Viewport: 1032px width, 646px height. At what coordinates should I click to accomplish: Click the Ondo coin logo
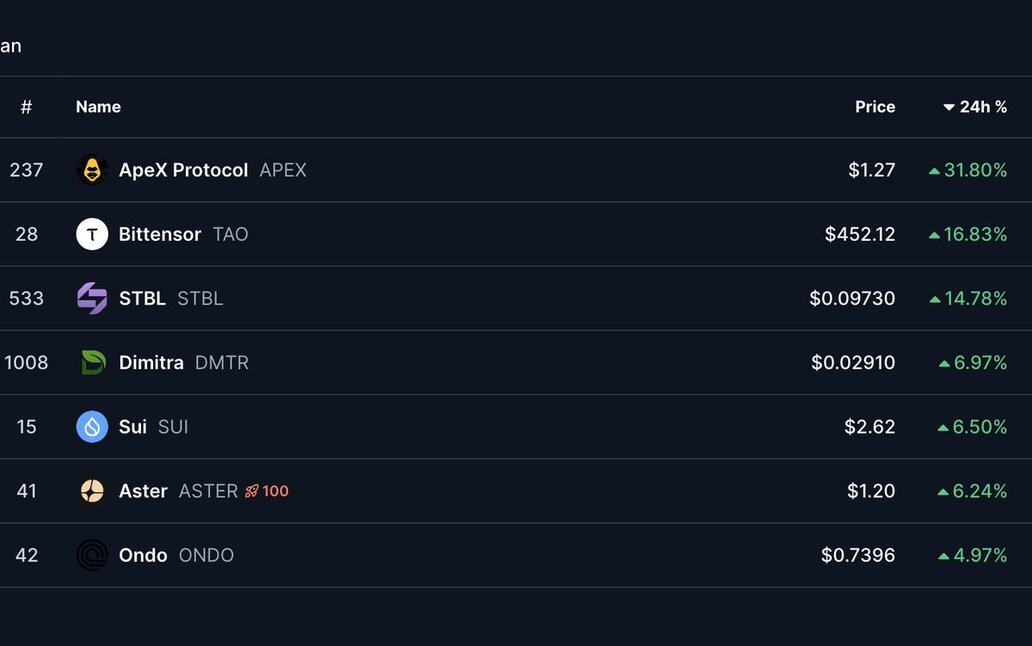tap(92, 555)
